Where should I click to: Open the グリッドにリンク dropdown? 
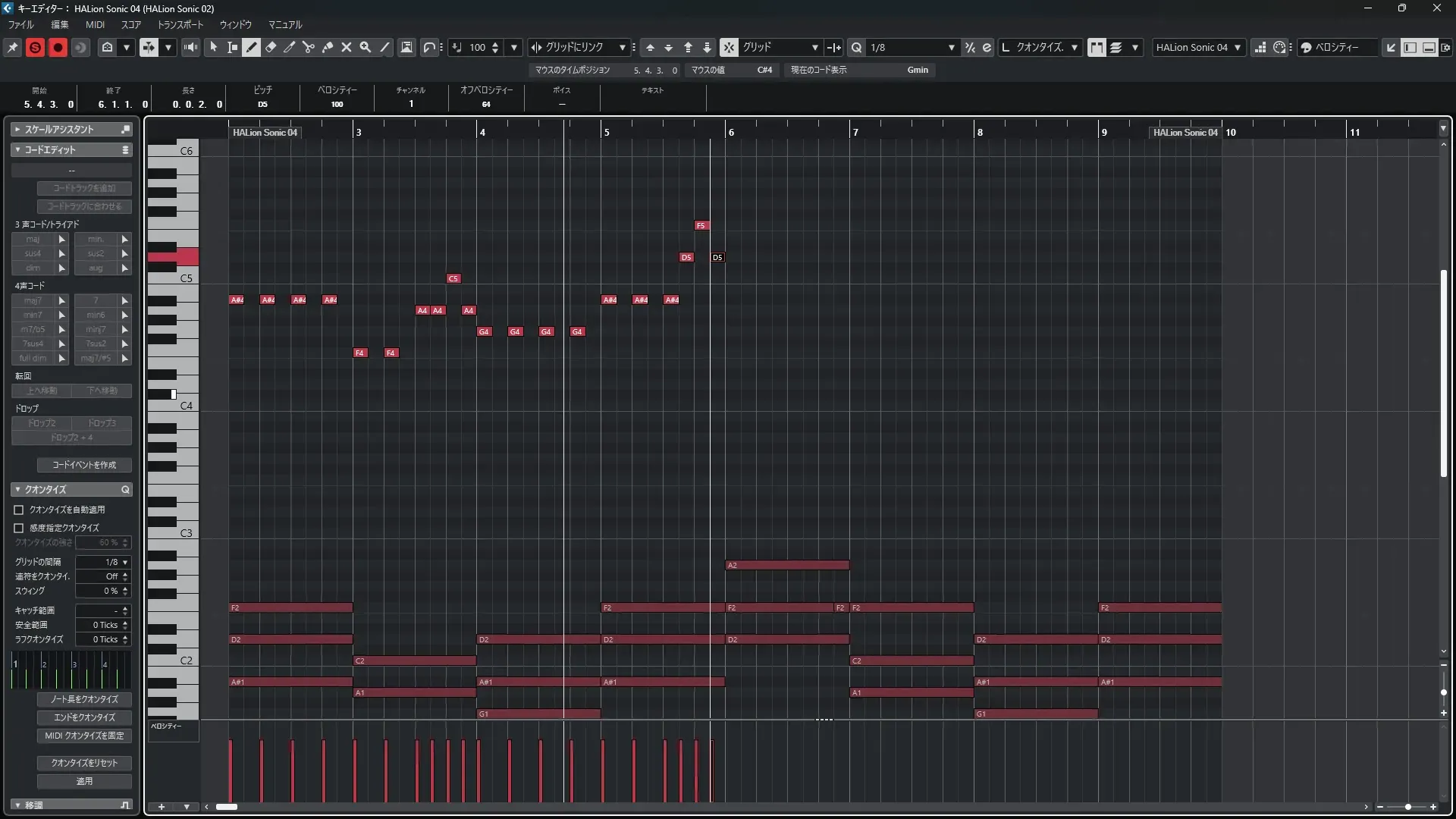[622, 47]
